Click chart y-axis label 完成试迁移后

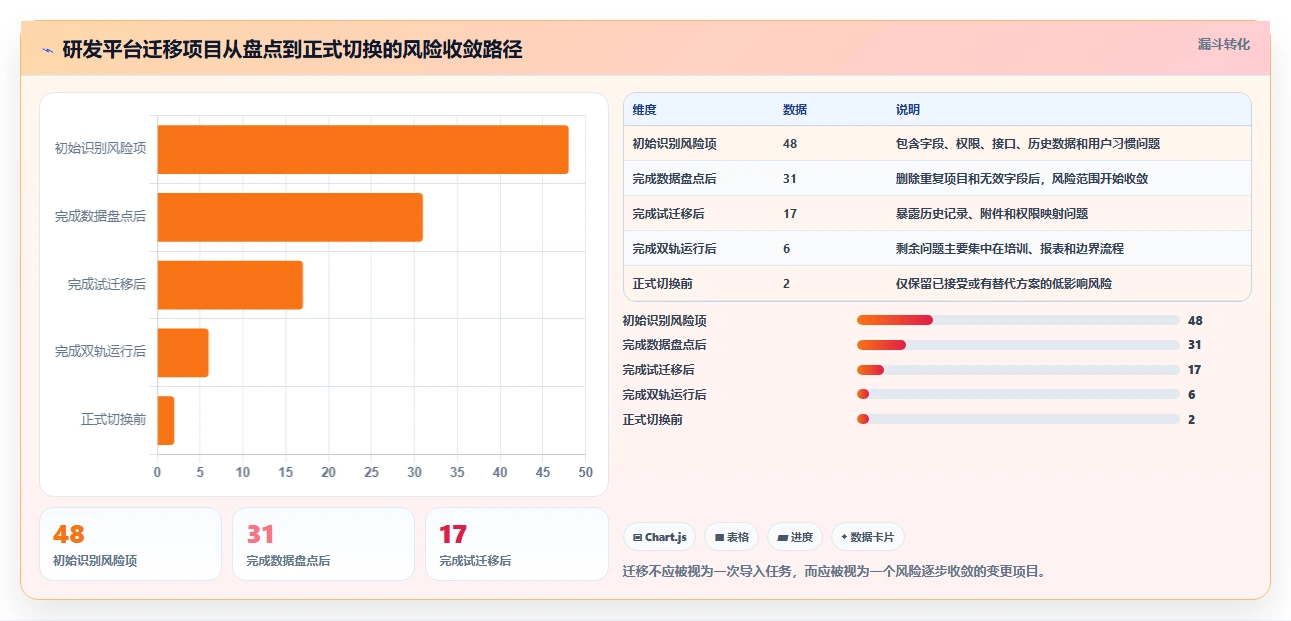click(107, 284)
